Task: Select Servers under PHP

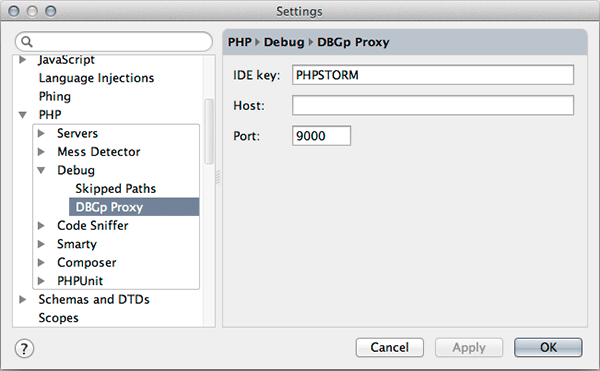Action: tap(77, 133)
